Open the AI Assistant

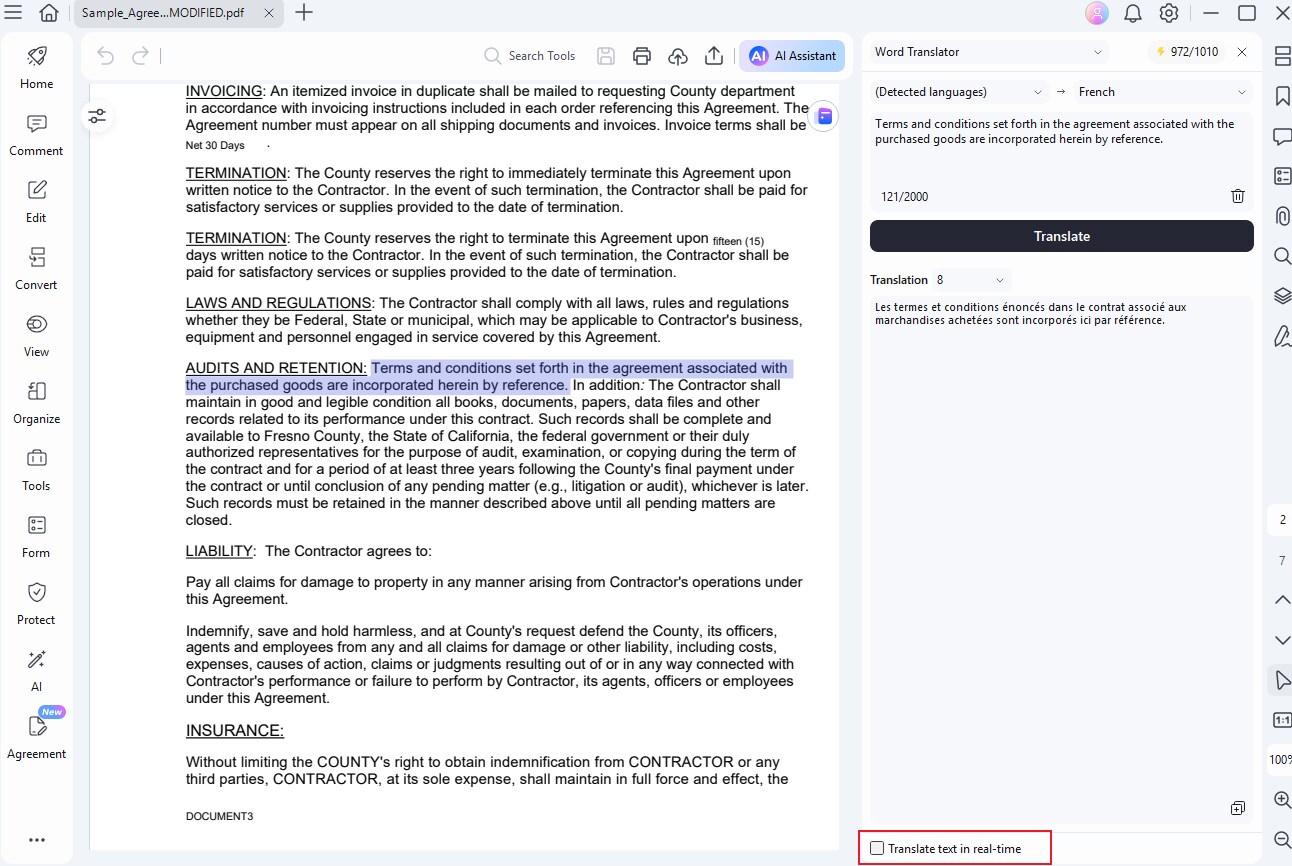tap(792, 56)
